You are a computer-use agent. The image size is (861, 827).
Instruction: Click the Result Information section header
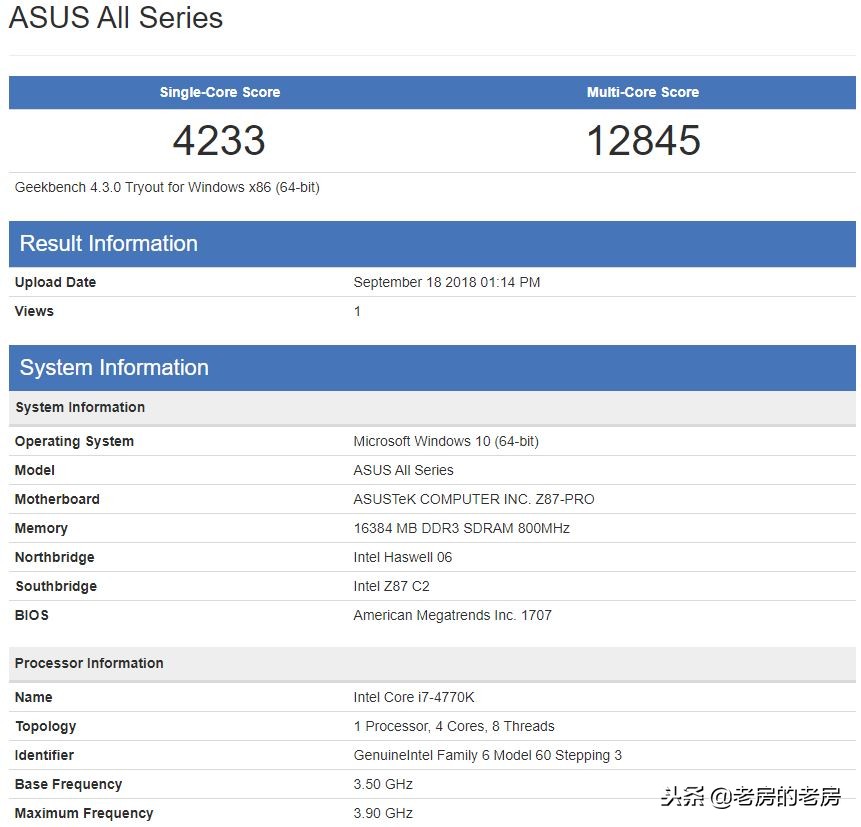pyautogui.click(x=108, y=243)
